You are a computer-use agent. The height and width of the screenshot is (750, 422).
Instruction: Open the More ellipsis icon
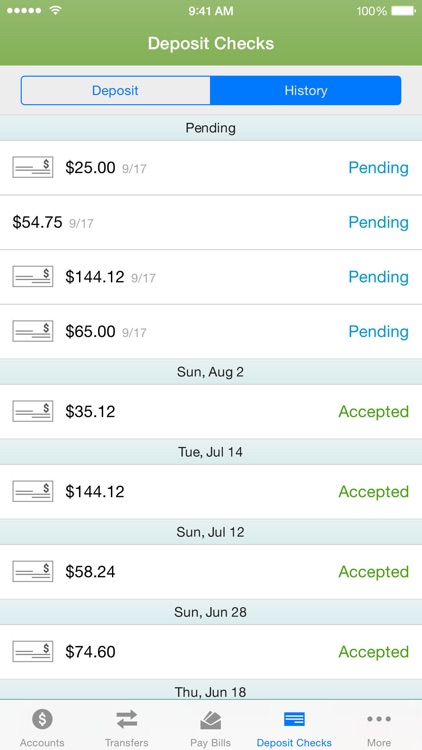pos(379,718)
